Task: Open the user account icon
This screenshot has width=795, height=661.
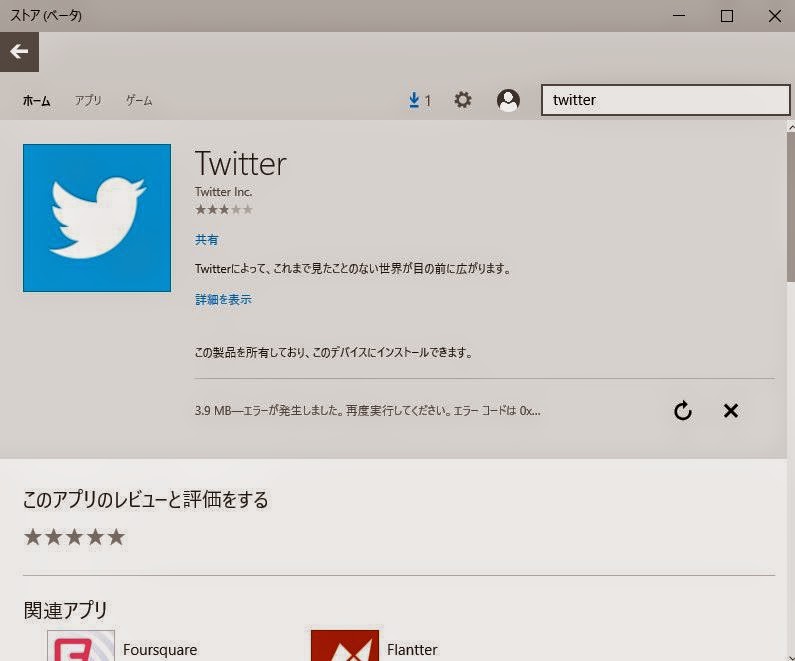Action: pos(508,100)
